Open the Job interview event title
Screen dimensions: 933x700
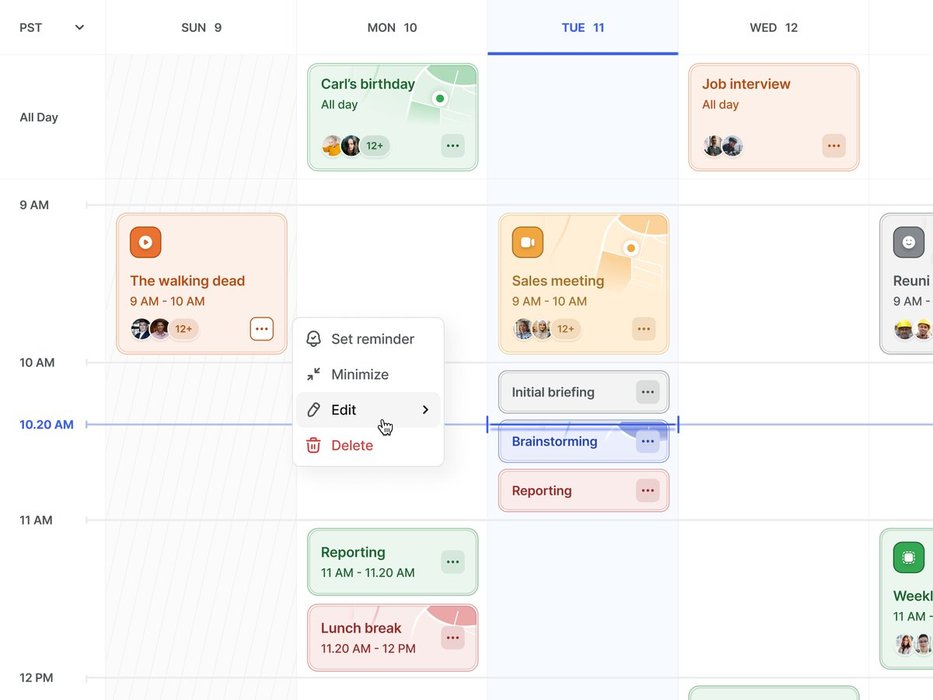click(746, 84)
